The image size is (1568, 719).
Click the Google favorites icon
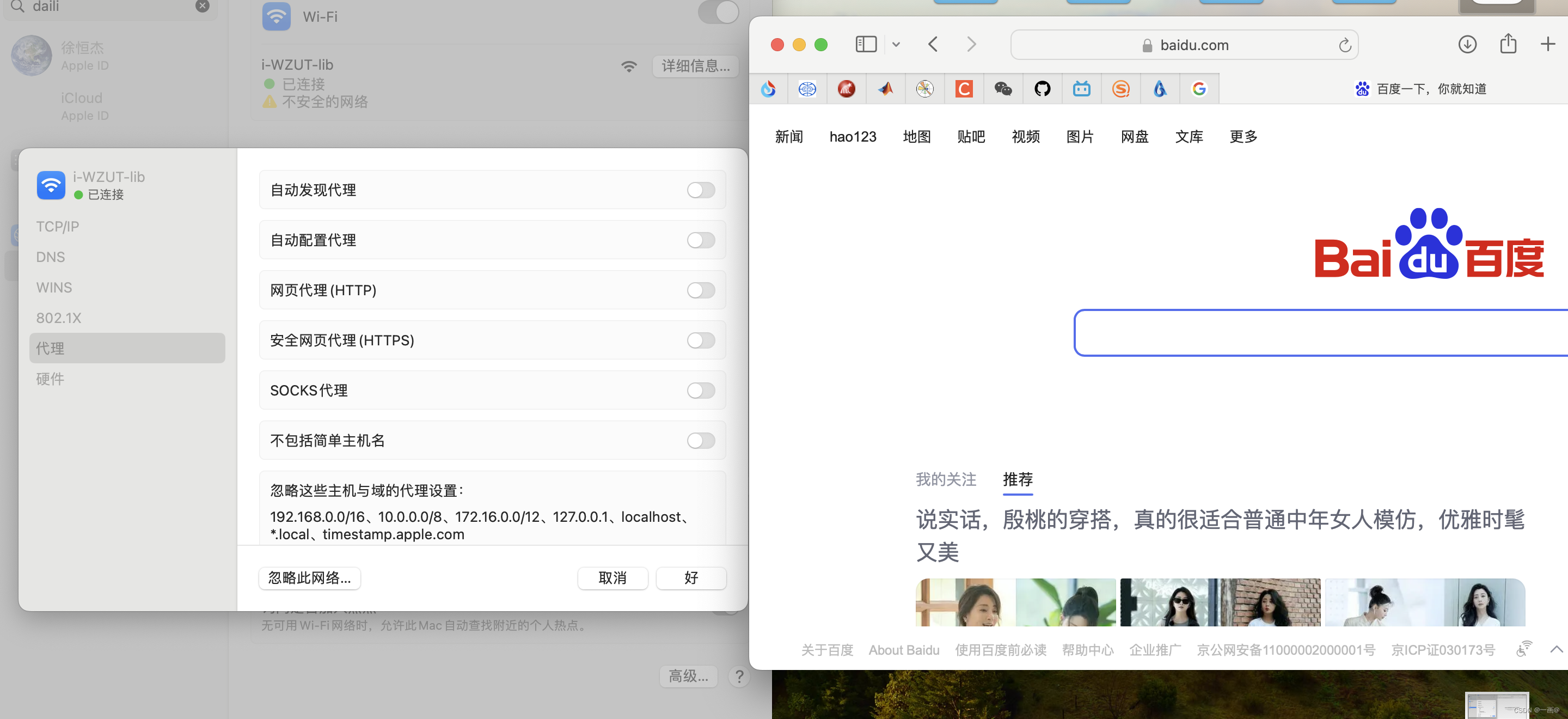coord(1198,89)
